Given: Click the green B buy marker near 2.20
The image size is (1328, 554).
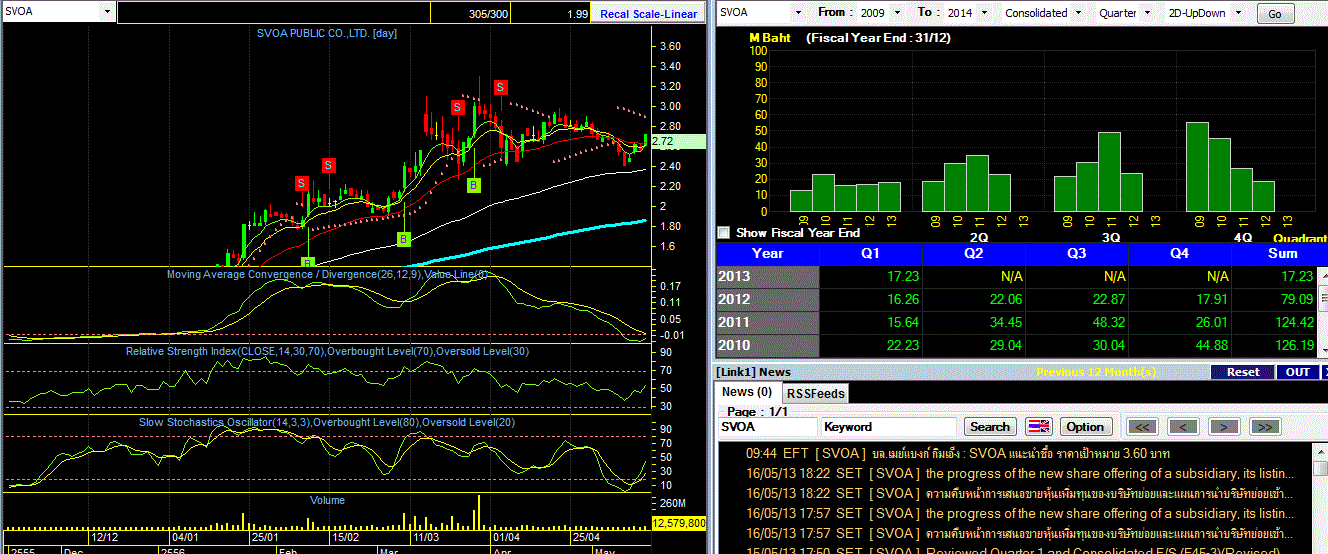Looking at the screenshot, I should pos(474,185).
